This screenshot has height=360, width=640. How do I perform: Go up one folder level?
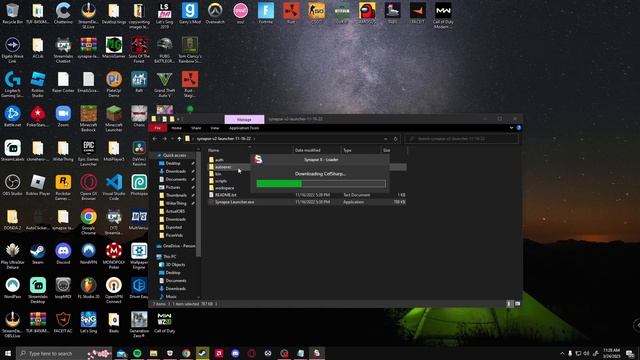[179, 139]
